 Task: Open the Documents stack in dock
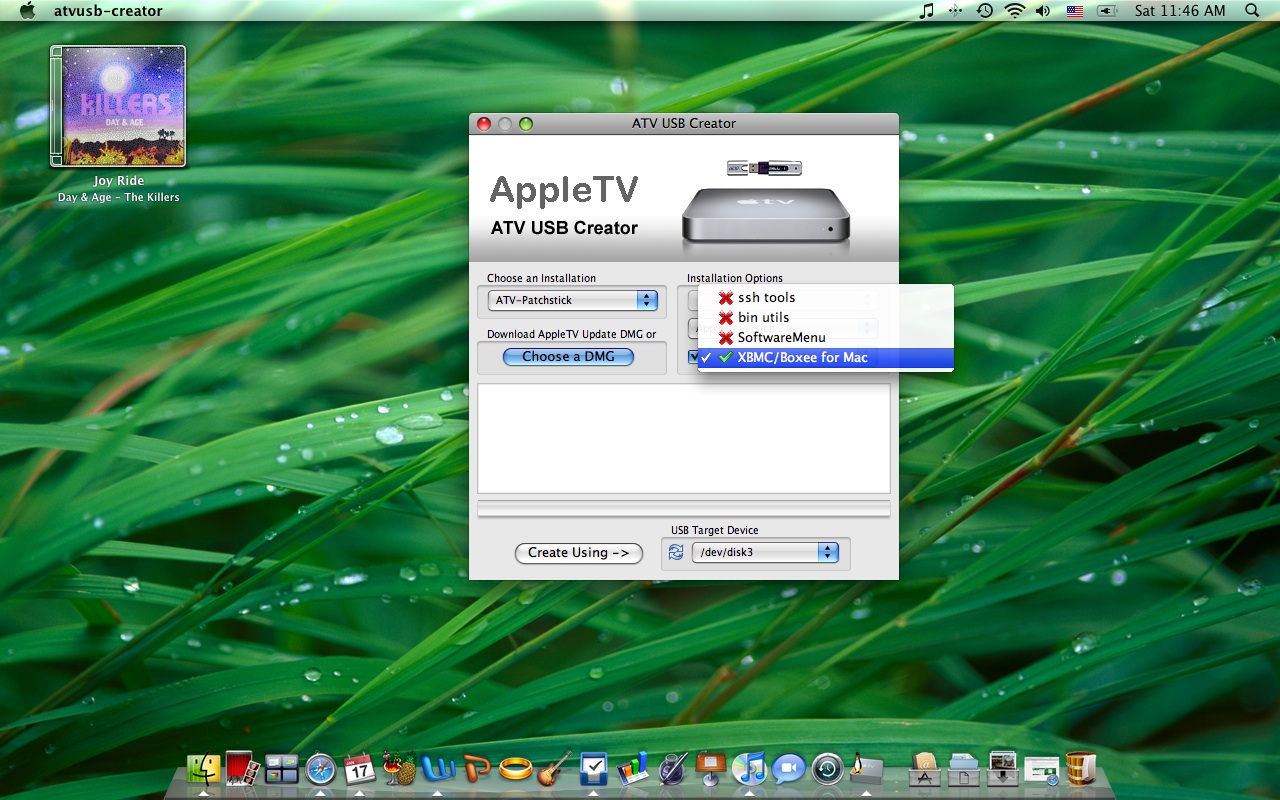click(964, 768)
